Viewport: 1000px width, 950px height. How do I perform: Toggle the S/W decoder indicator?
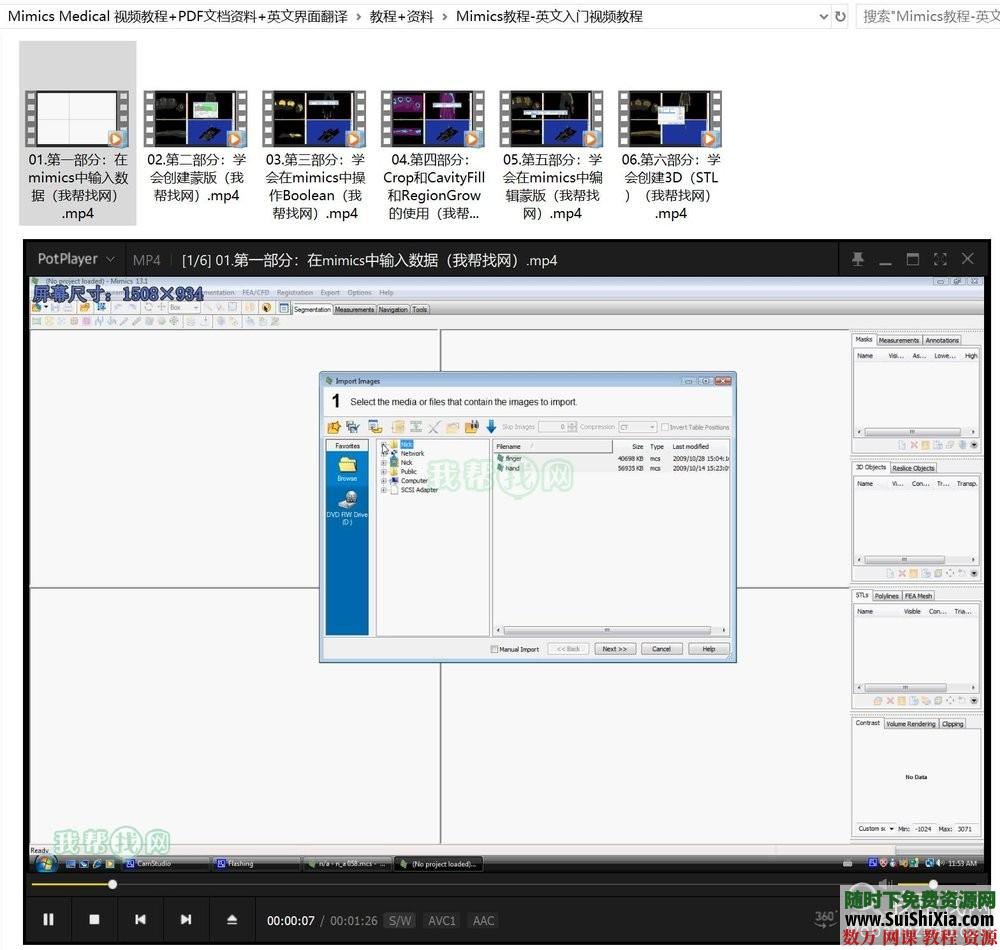pos(399,920)
